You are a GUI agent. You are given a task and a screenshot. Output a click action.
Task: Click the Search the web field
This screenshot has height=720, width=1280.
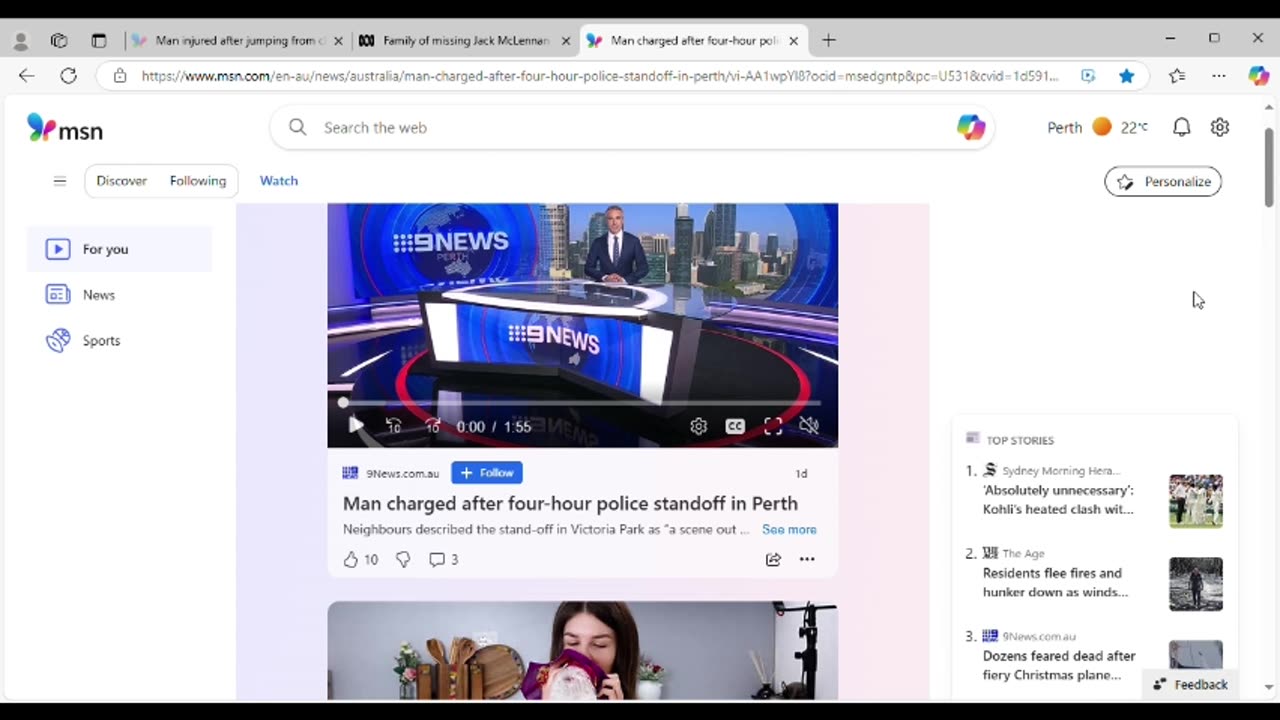[630, 127]
